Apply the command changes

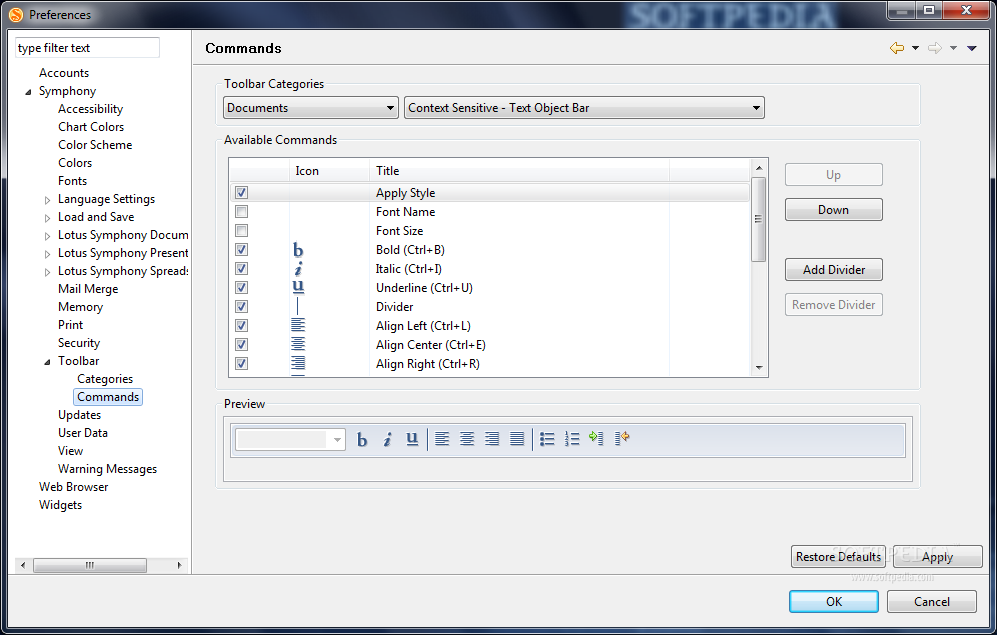(x=937, y=557)
